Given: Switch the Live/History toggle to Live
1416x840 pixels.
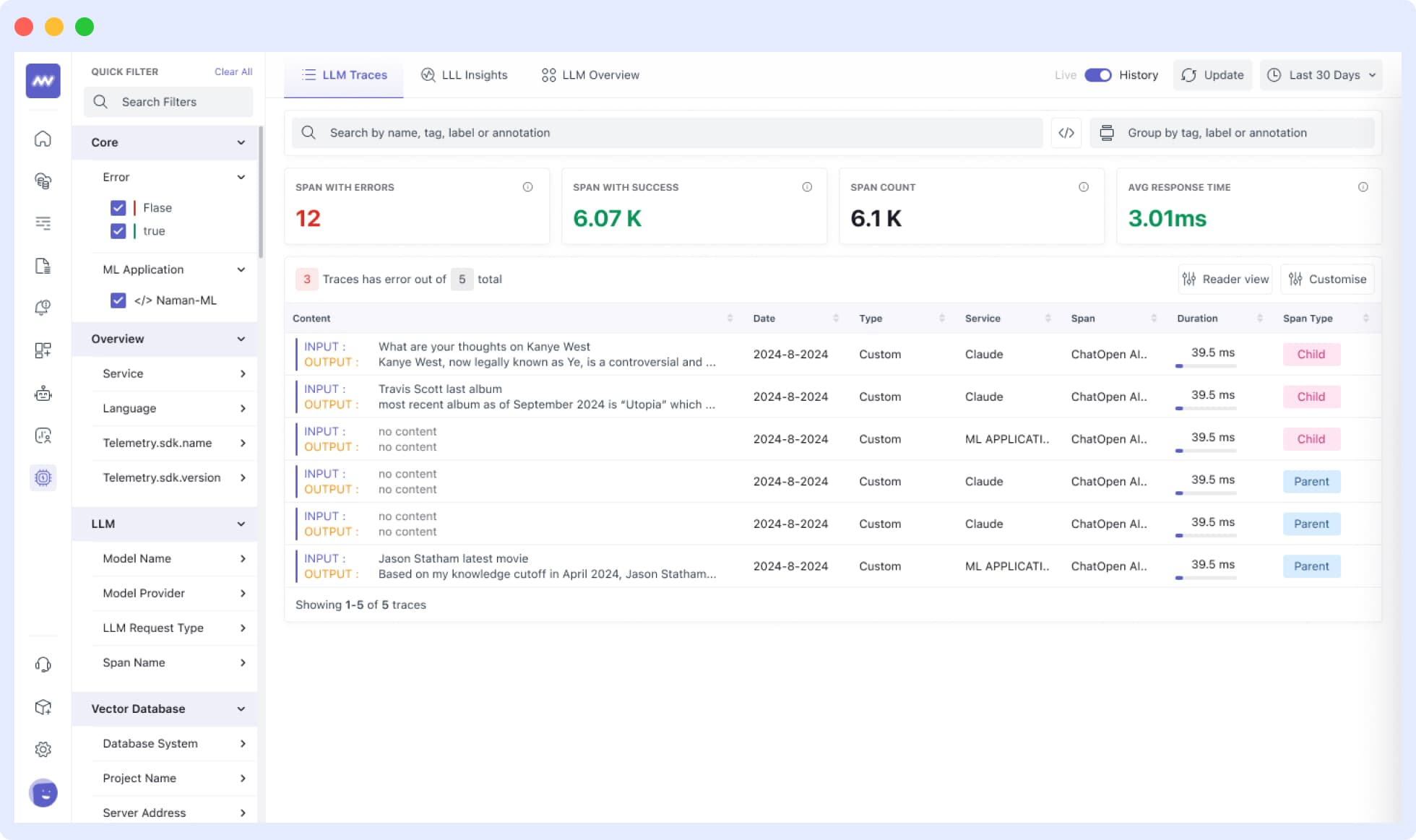Looking at the screenshot, I should [1097, 74].
